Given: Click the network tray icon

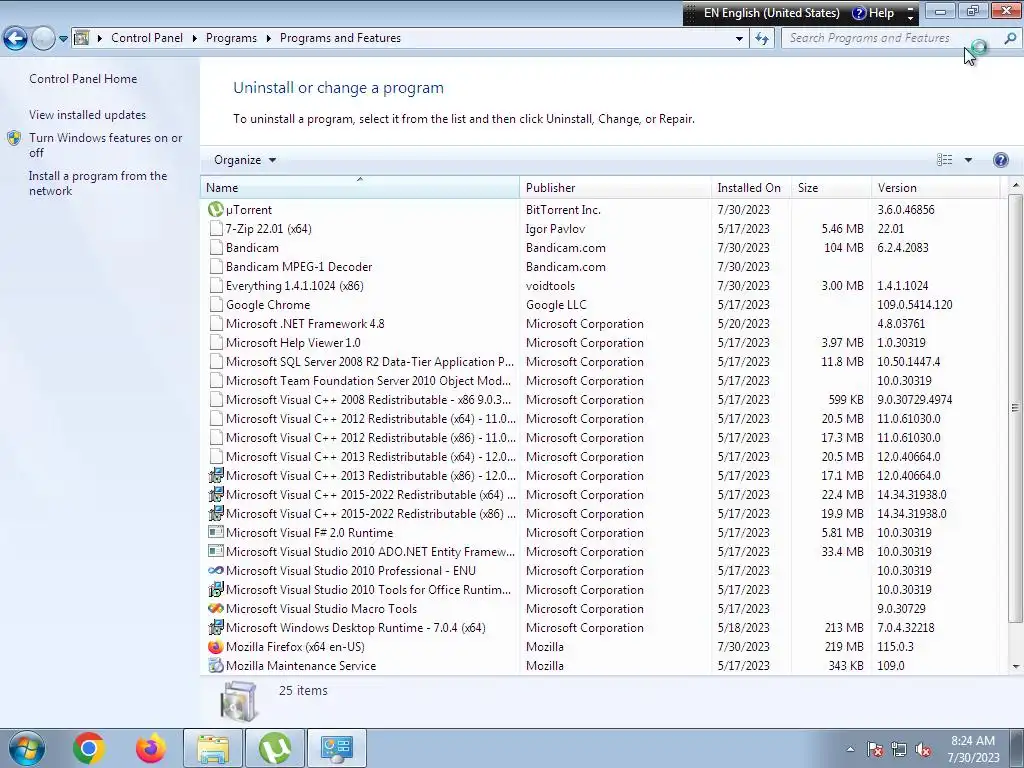Looking at the screenshot, I should point(899,750).
